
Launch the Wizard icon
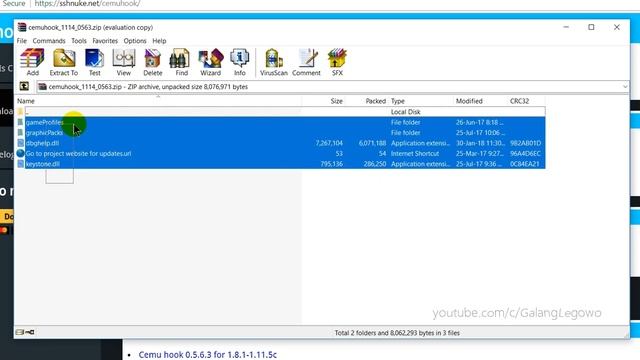[x=211, y=62]
